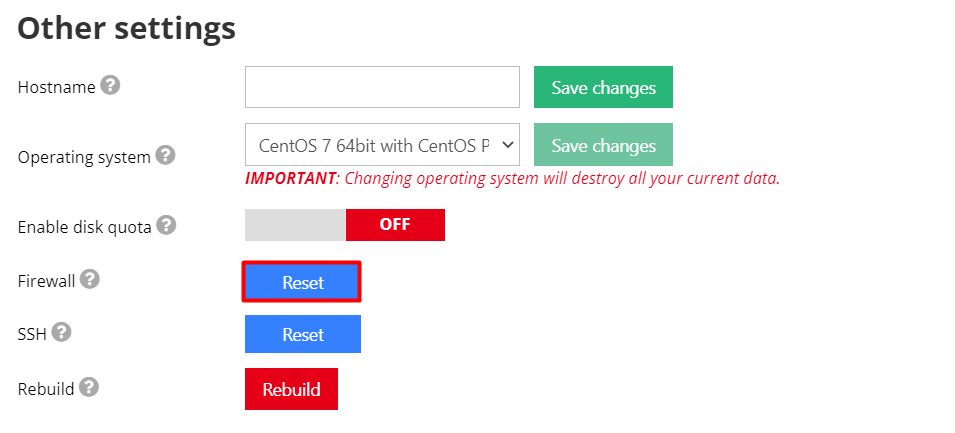Save changes for the Hostname
Image resolution: width=955 pixels, height=433 pixels.
[603, 87]
